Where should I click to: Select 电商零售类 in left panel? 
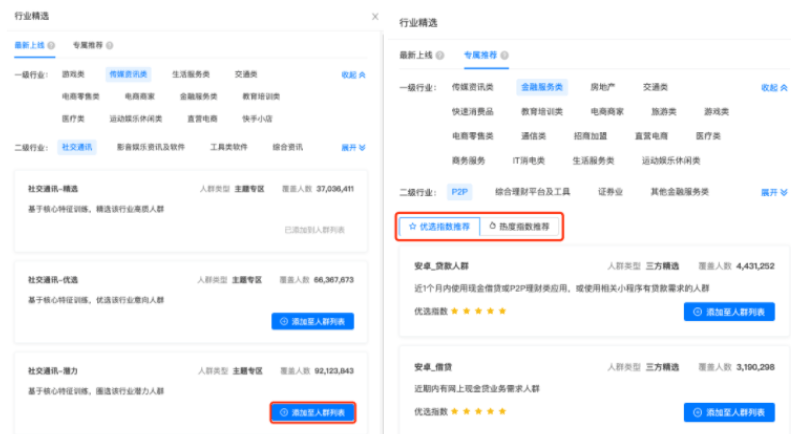click(81, 96)
